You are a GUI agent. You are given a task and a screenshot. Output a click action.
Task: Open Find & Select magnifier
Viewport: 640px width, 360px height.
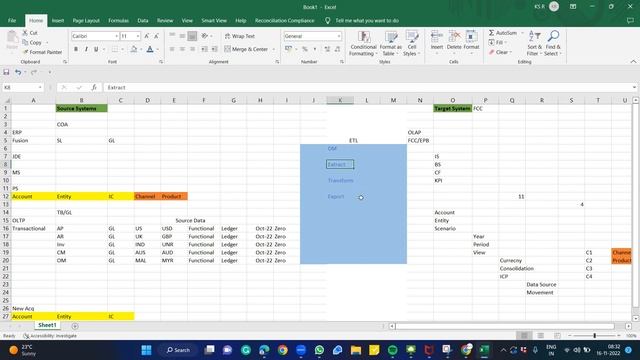coord(553,43)
